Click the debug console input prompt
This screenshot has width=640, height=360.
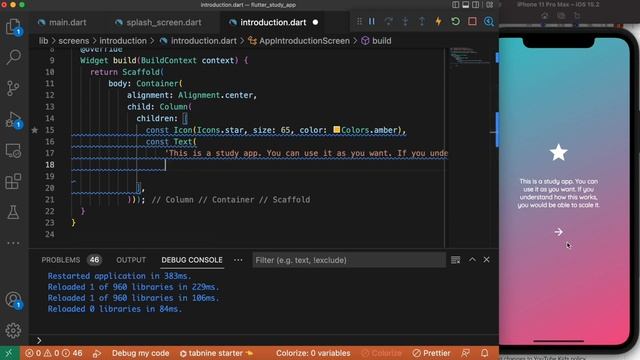point(39,340)
